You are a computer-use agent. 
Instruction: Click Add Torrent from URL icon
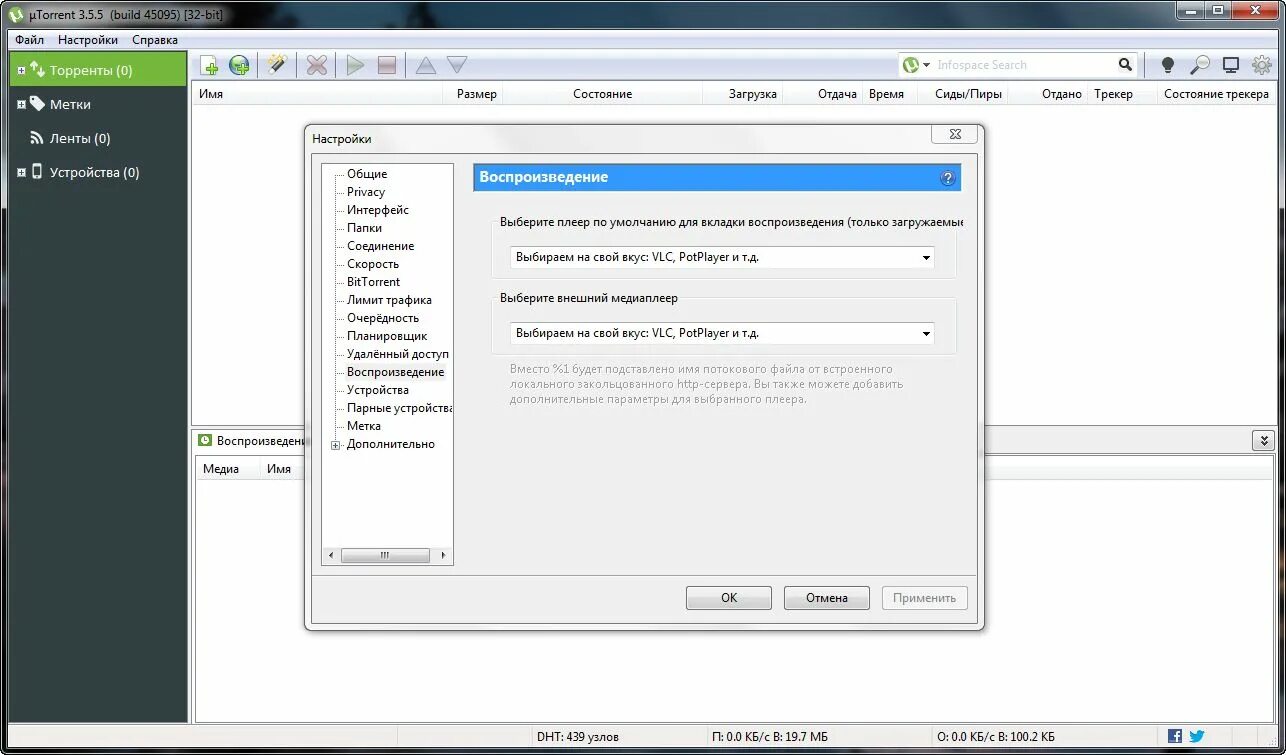(x=239, y=66)
